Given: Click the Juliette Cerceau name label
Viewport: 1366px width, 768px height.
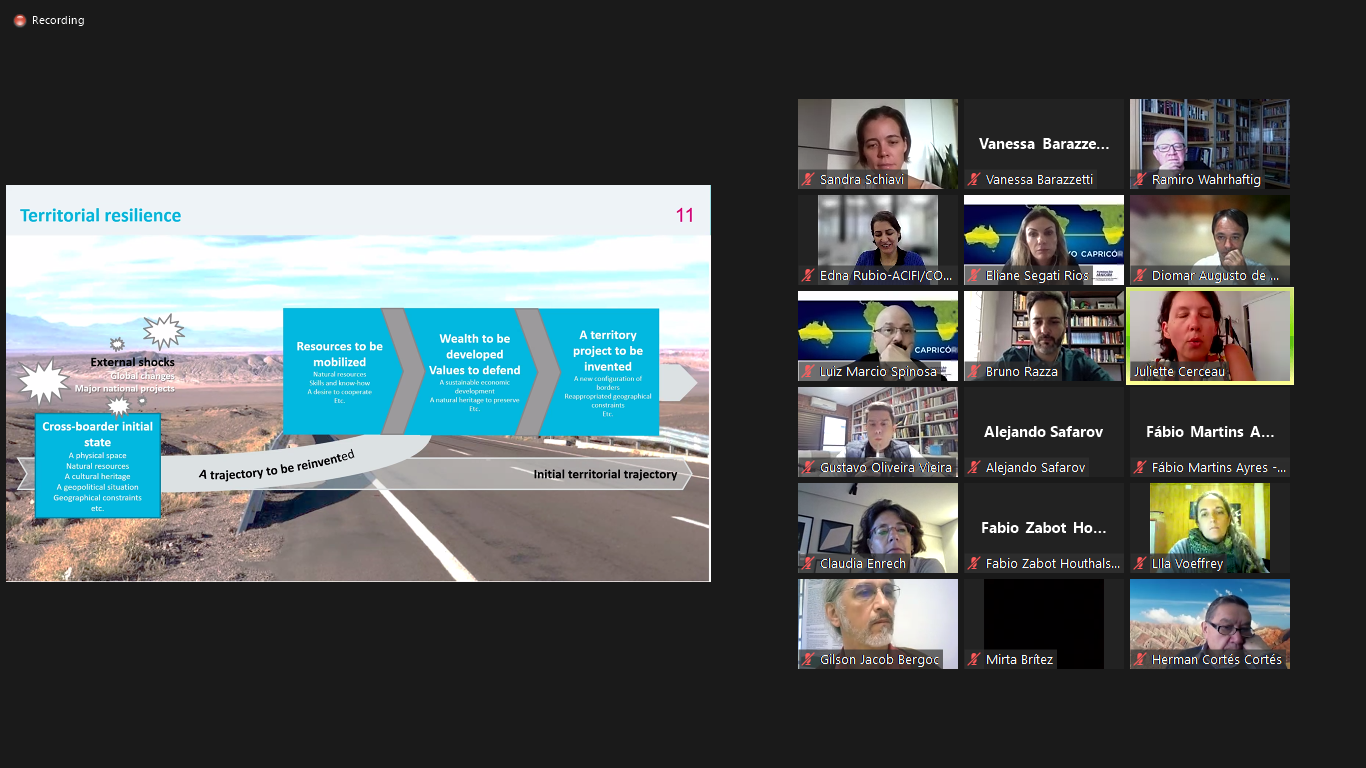Looking at the screenshot, I should (1181, 372).
